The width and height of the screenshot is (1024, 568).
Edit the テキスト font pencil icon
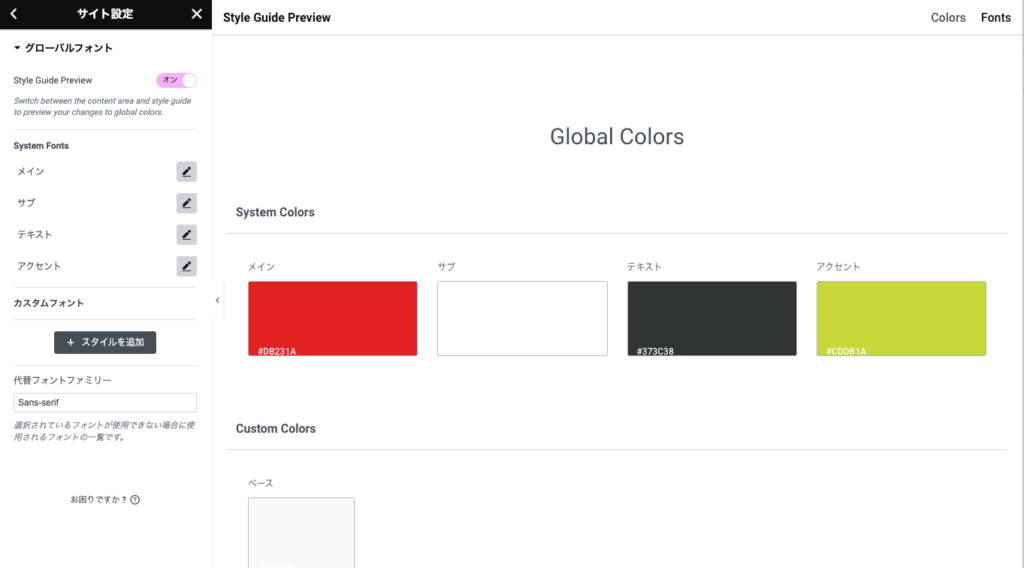coord(186,235)
